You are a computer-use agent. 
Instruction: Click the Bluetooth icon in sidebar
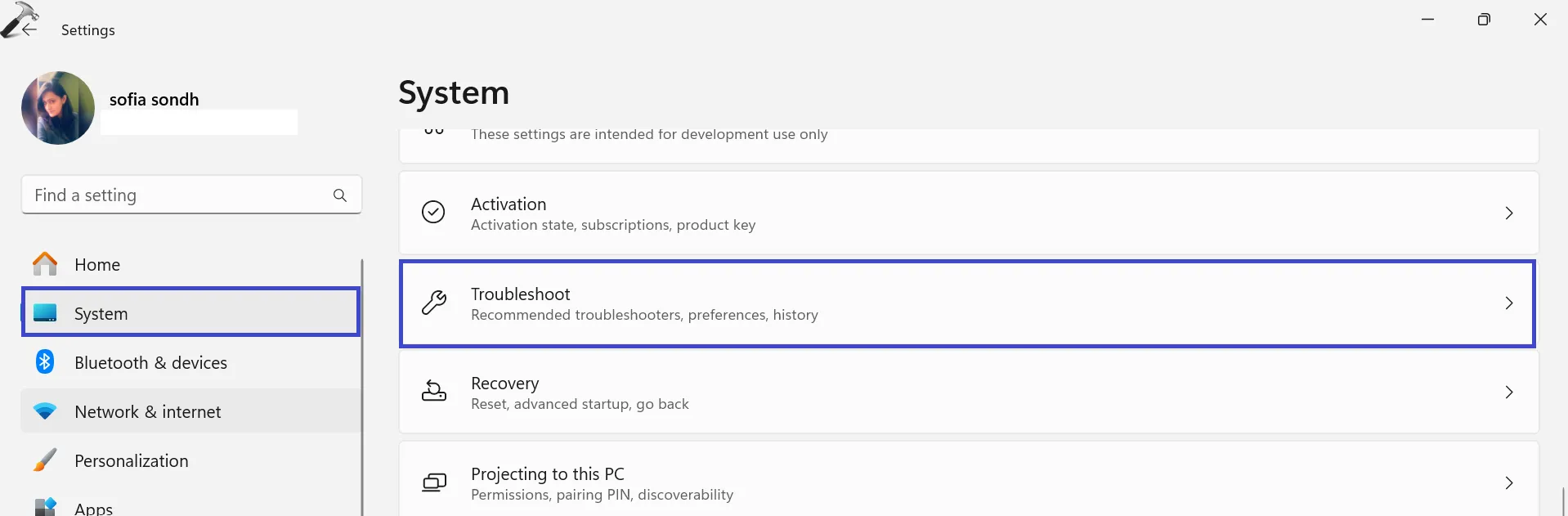(45, 361)
